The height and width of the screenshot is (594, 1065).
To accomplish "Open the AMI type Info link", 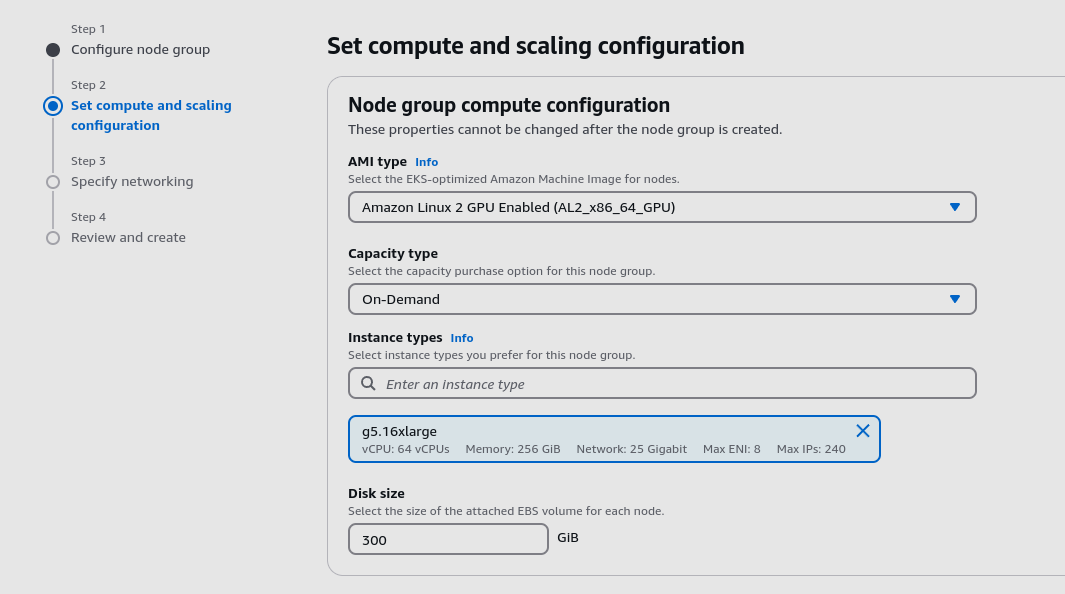I will point(426,161).
